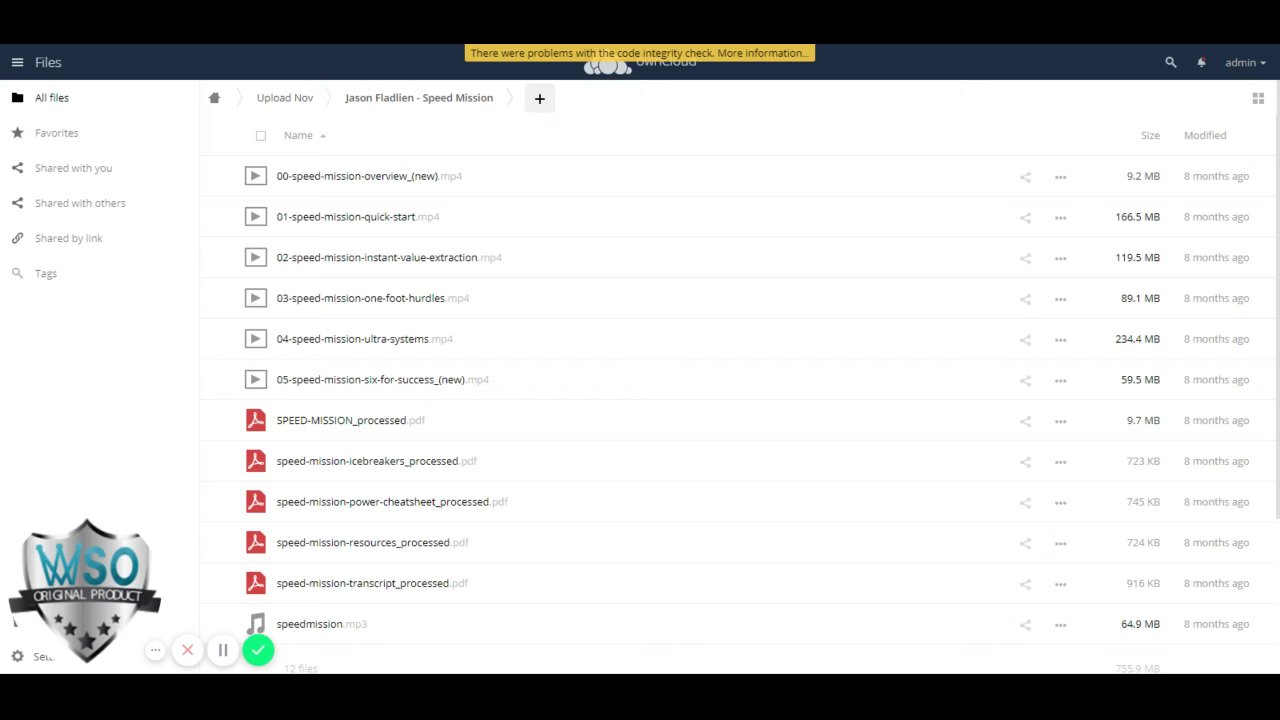Open 01-speed-mission-quick-start.mp4 file name

click(358, 217)
